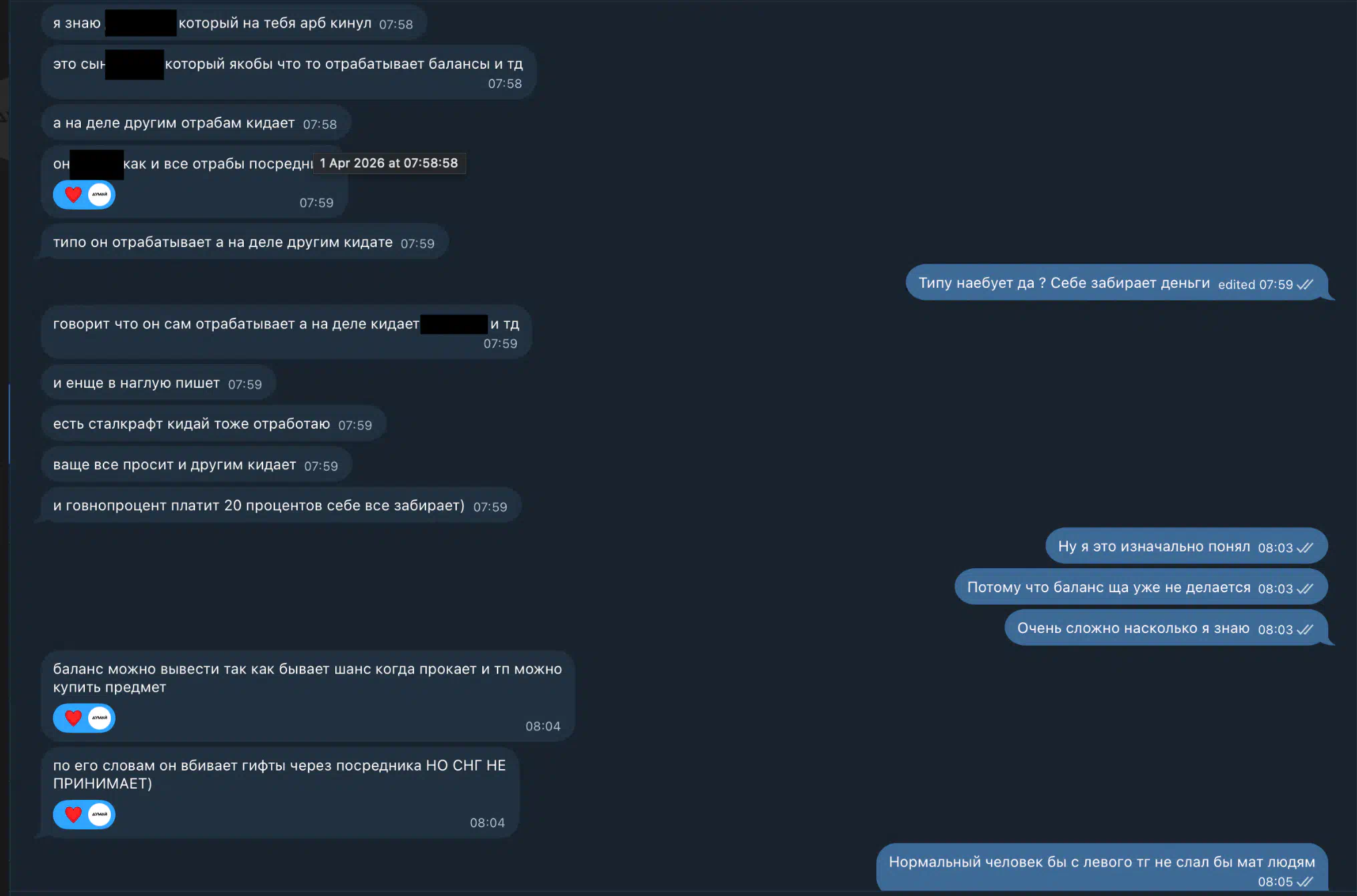1357x896 pixels.
Task: Click heart reaction on 'по его словам' message
Action: (x=73, y=815)
